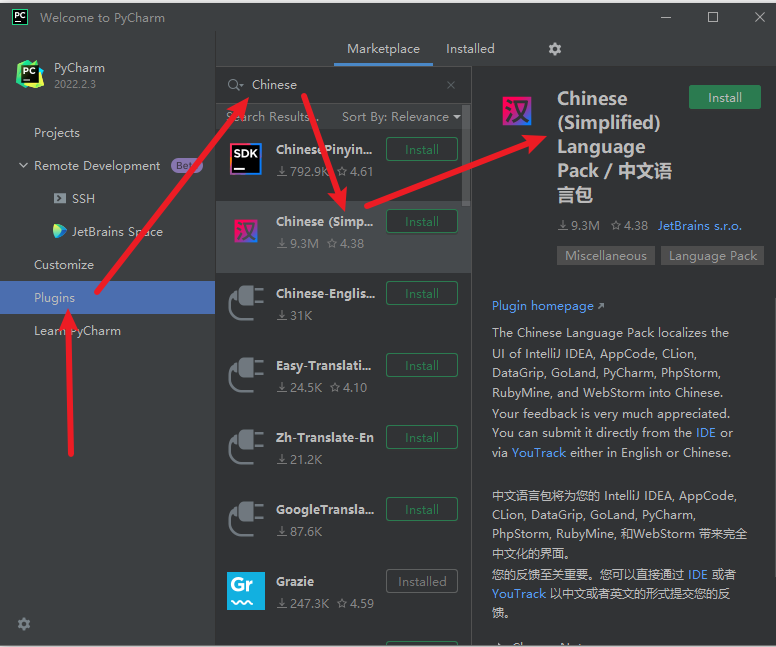Click the PyCharm title bar app icon
Image resolution: width=776 pixels, height=647 pixels.
point(20,17)
